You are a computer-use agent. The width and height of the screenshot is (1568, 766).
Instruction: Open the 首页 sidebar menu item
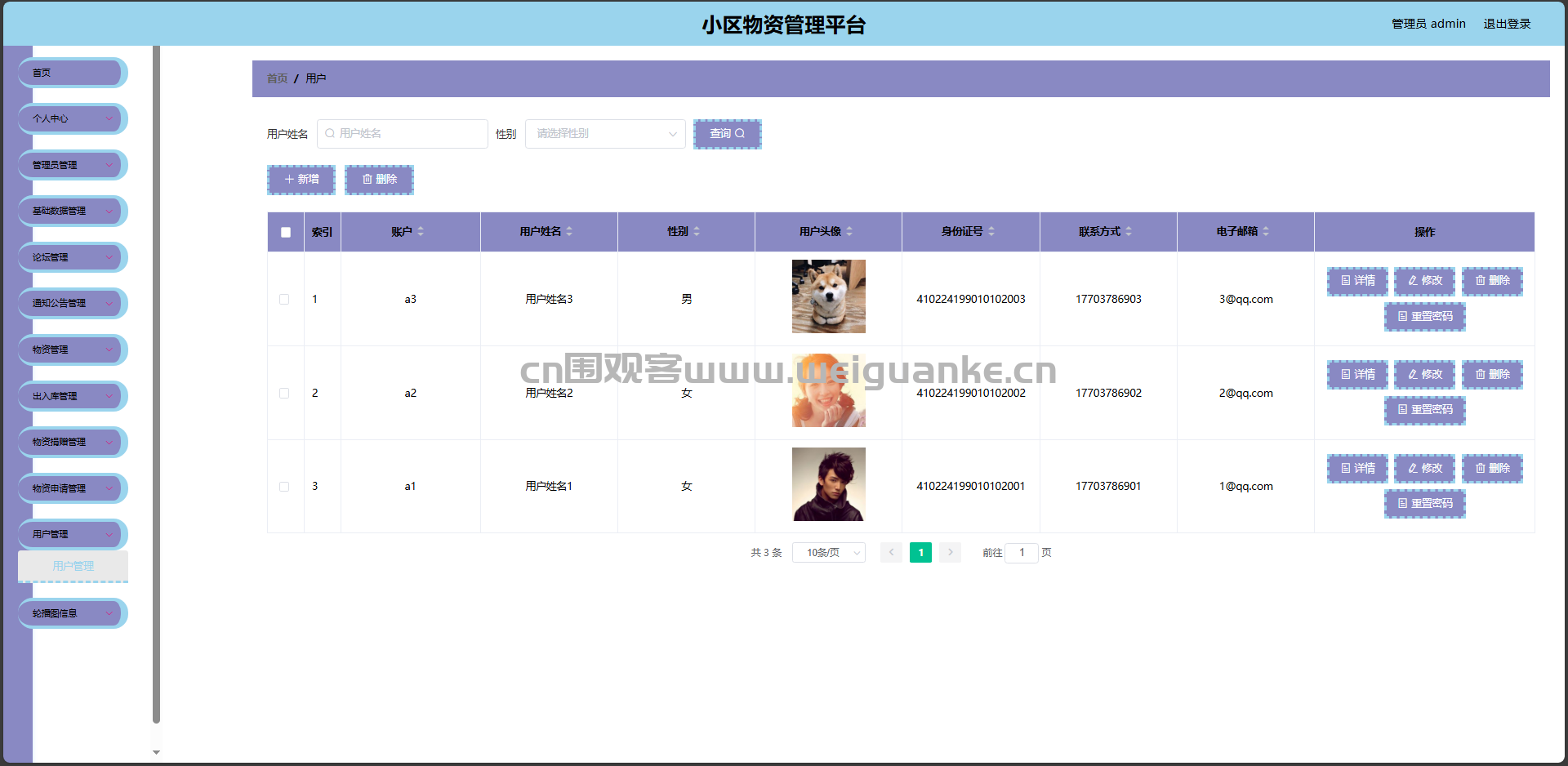(x=73, y=73)
